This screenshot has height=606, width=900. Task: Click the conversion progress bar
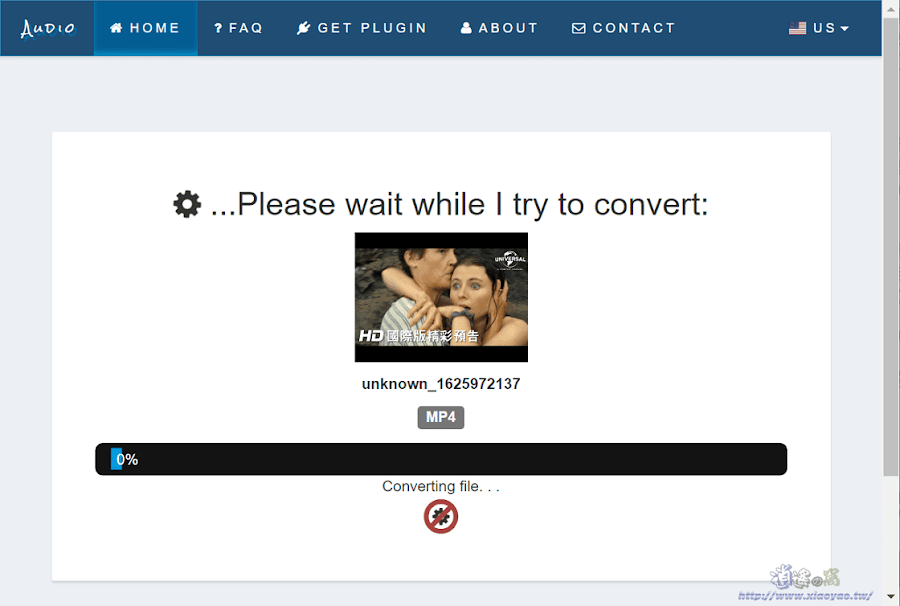(441, 459)
